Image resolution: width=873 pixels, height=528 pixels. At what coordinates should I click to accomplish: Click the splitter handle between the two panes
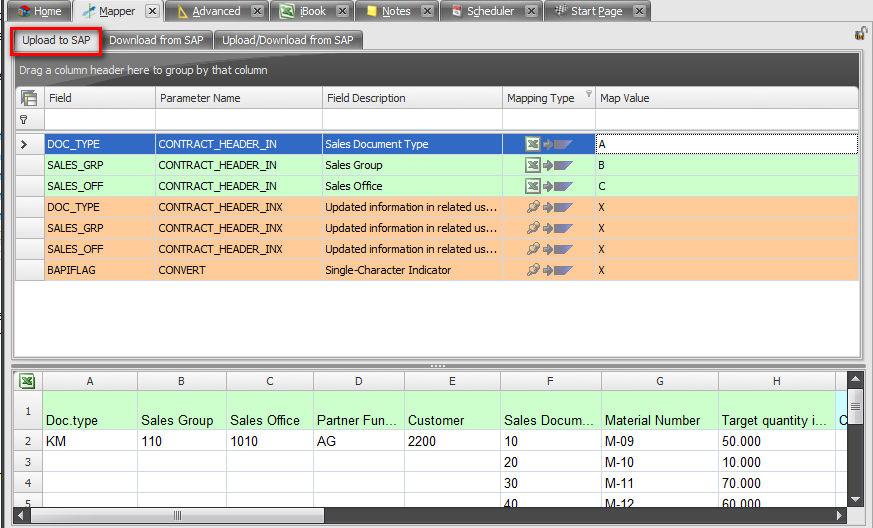click(437, 366)
